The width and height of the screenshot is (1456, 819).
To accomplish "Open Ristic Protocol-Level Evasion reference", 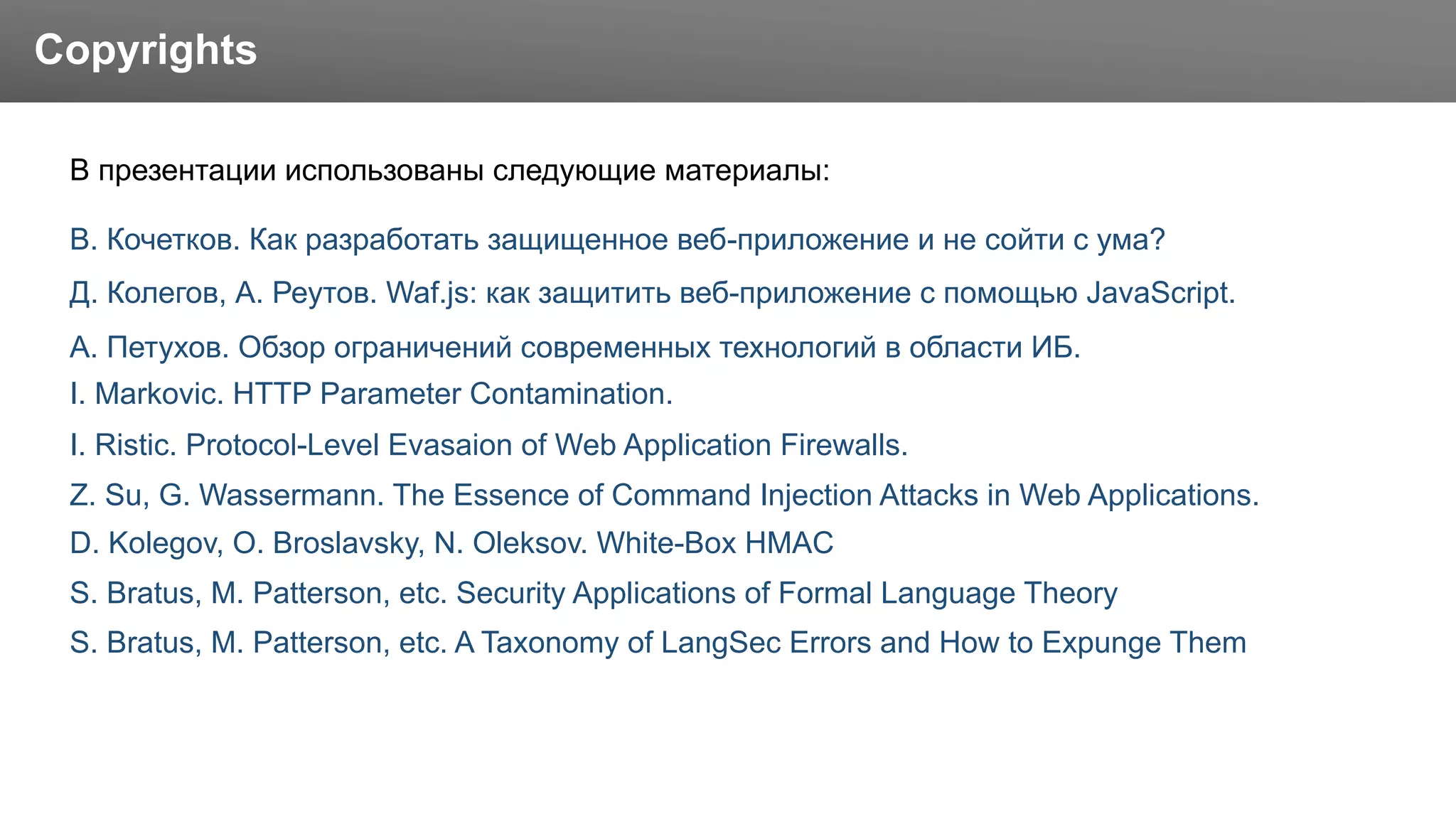I will 489,446.
